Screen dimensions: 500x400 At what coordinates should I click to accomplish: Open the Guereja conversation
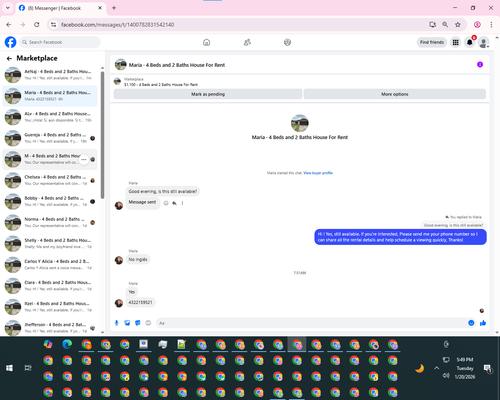50,138
